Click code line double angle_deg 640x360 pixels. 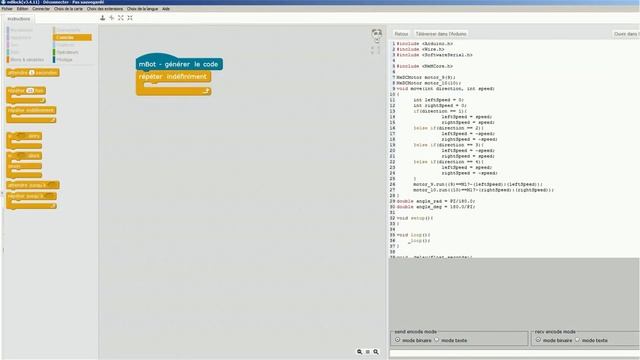(436, 207)
